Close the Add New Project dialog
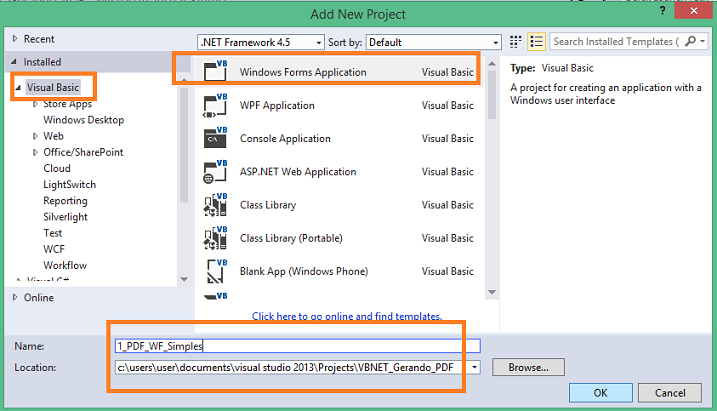The image size is (717, 411). coord(694,11)
